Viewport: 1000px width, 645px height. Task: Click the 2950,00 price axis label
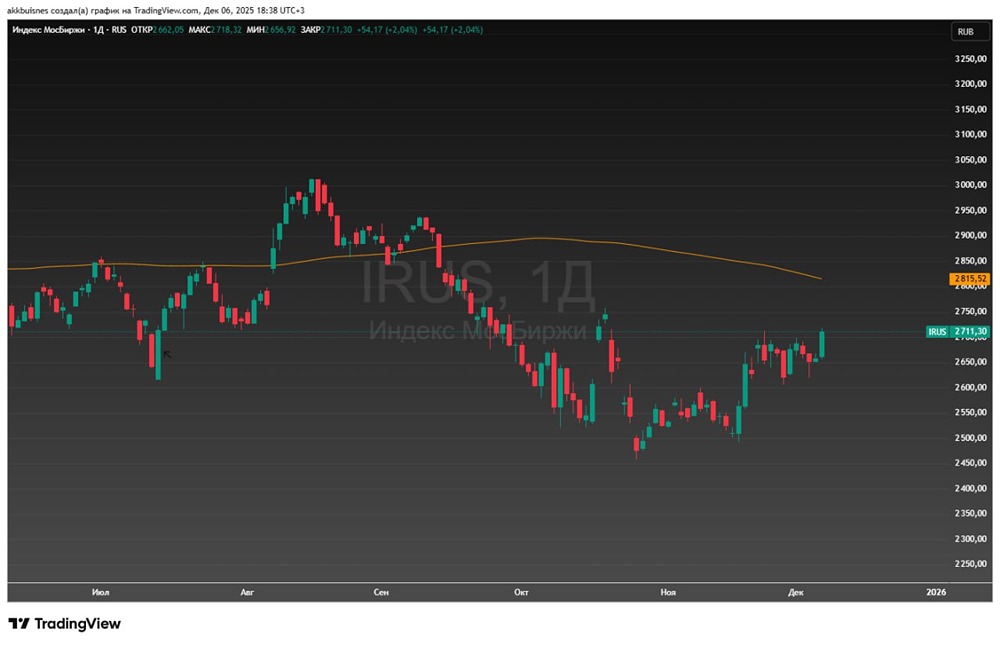[970, 210]
